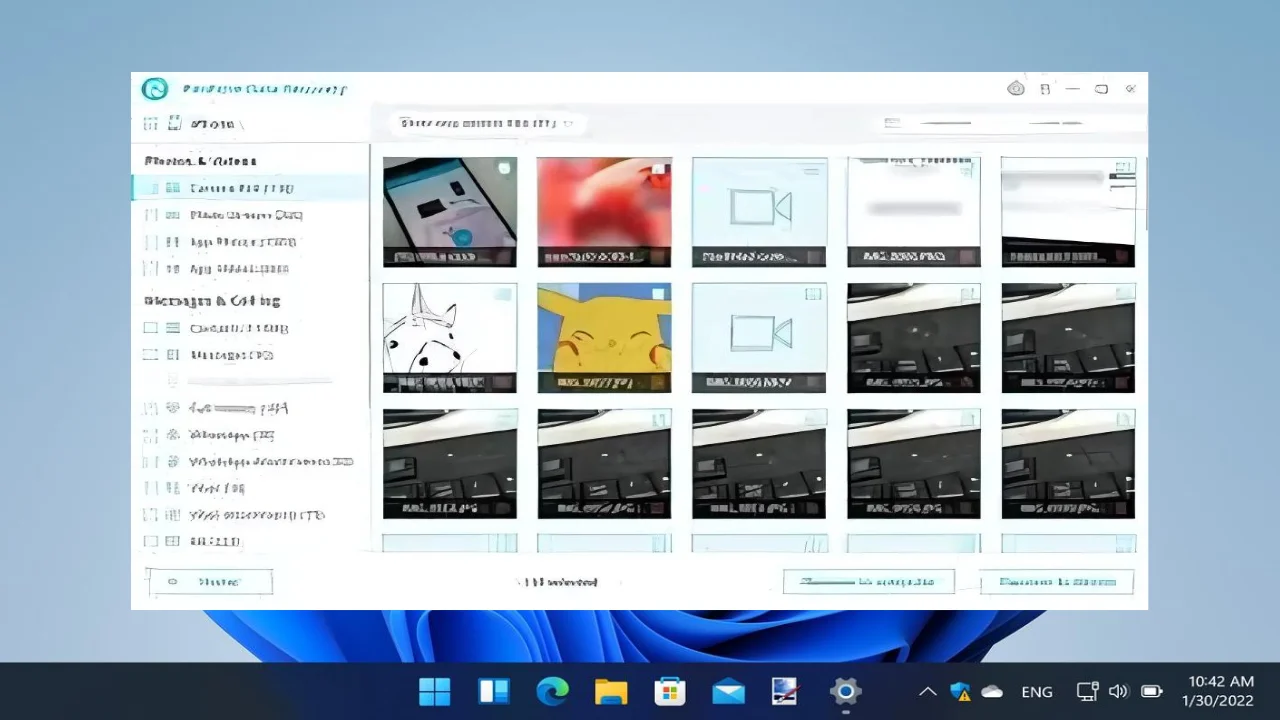Viewport: 1280px width, 720px height.
Task: Open the second-row video camera placeholder thumbnail
Action: pyautogui.click(x=760, y=338)
